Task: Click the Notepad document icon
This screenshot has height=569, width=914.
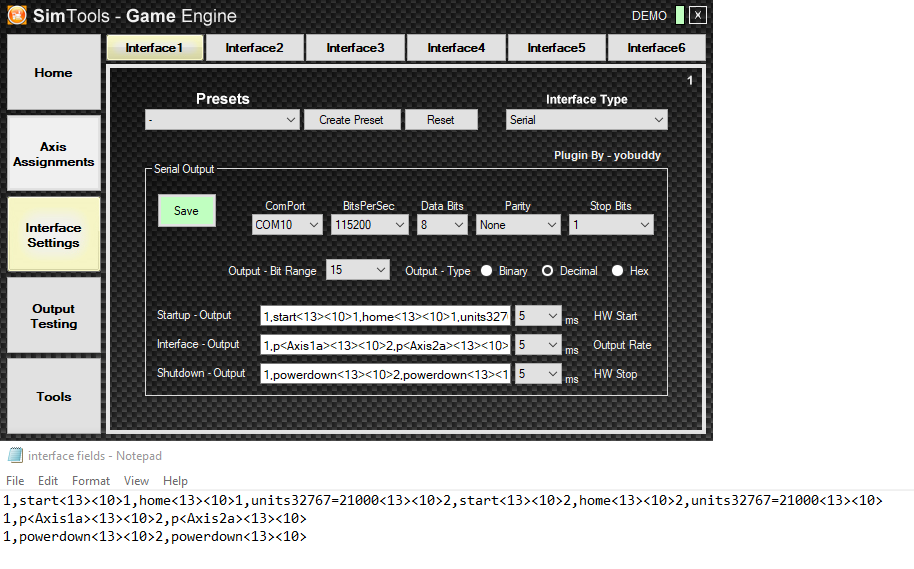Action: pyautogui.click(x=15, y=455)
